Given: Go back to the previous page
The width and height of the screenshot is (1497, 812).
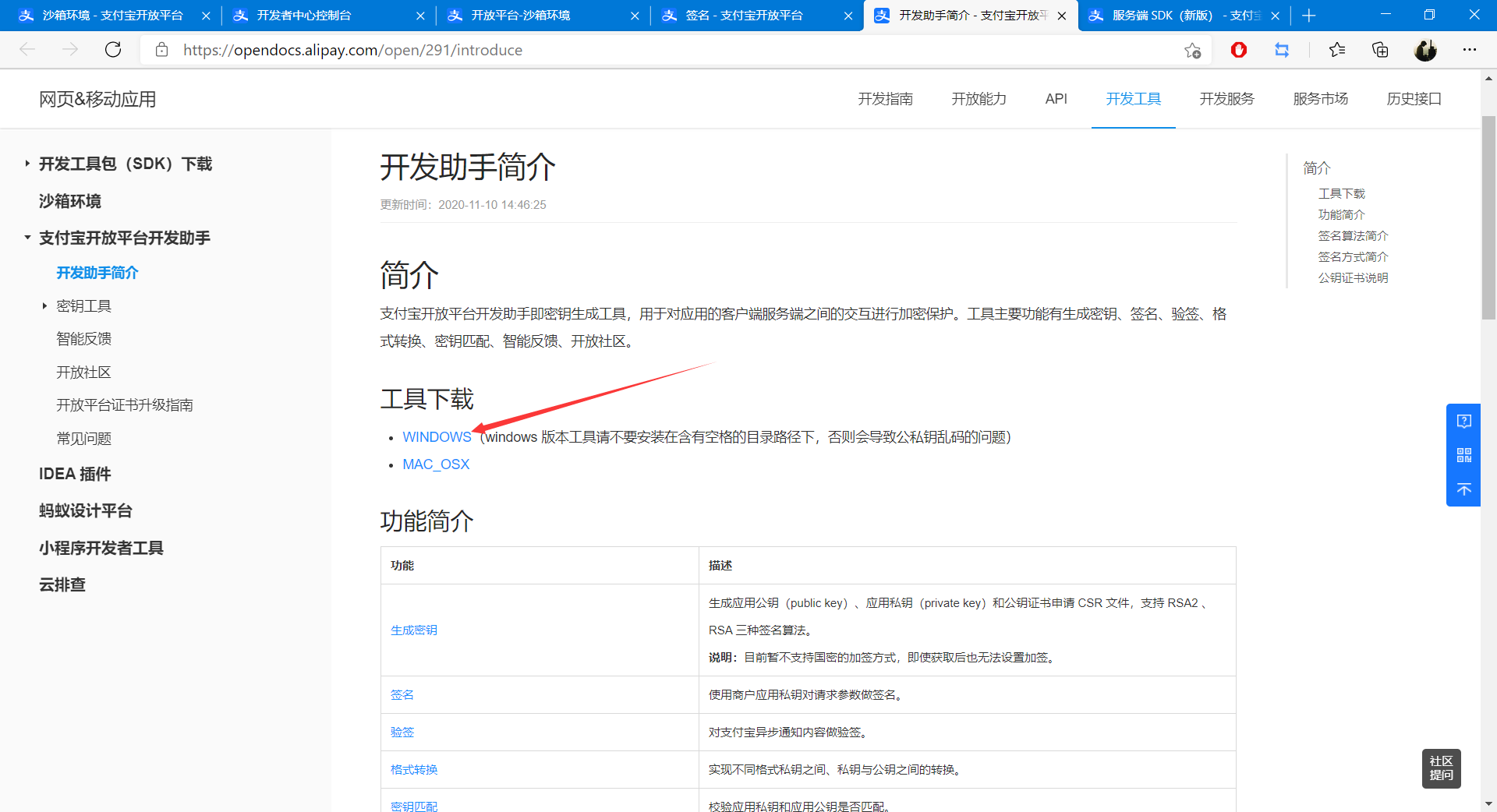Looking at the screenshot, I should tap(28, 50).
